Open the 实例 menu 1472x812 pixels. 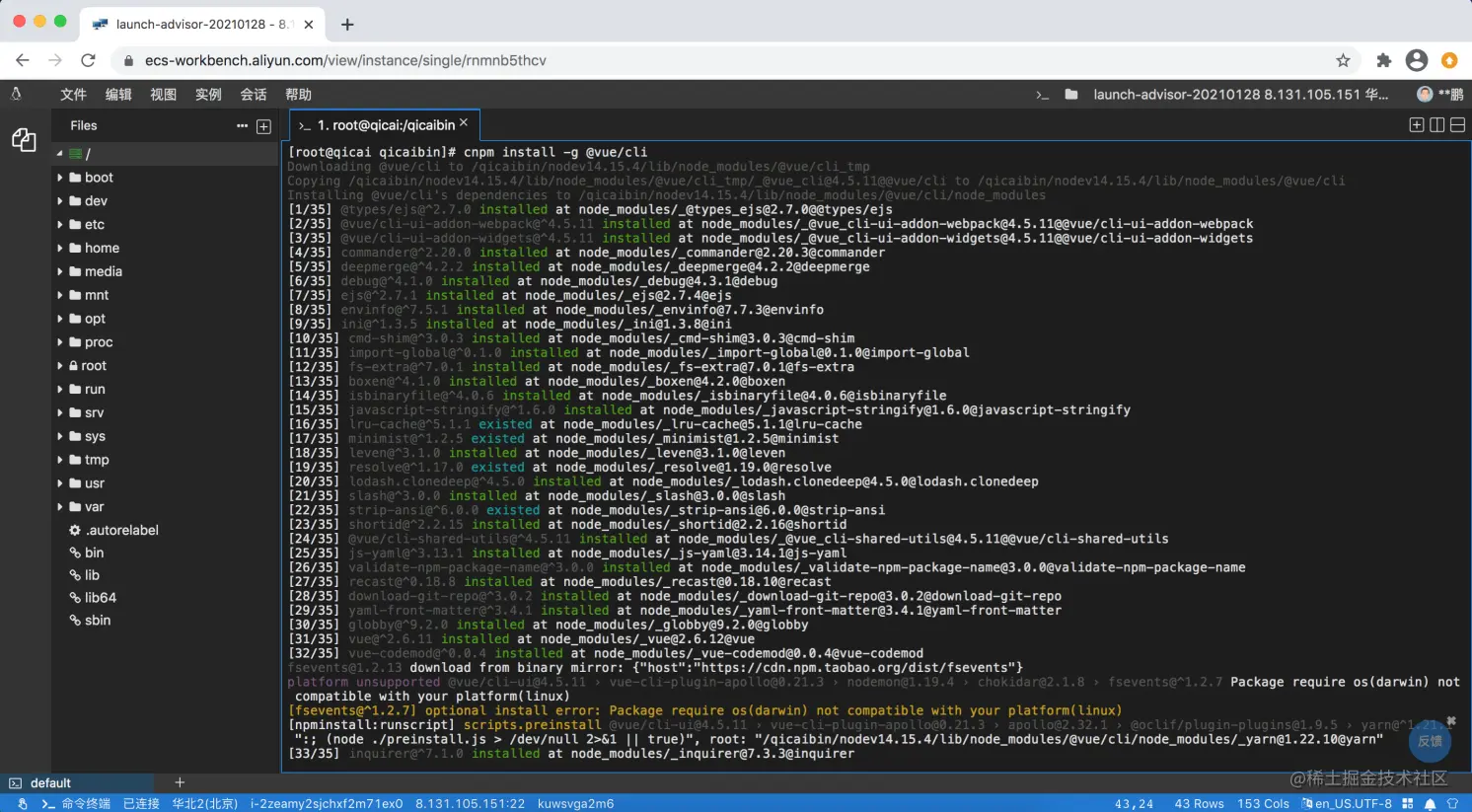(x=208, y=95)
